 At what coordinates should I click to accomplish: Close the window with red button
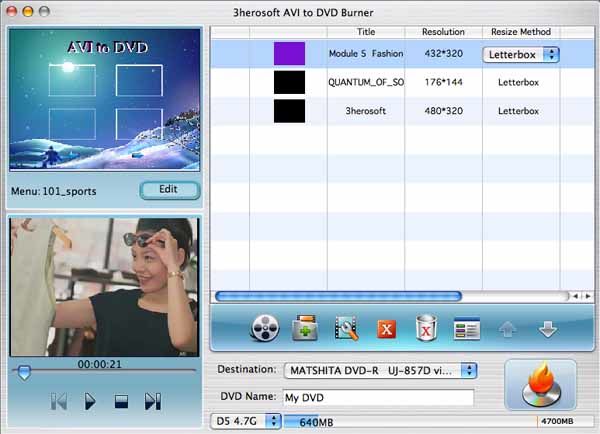click(12, 11)
